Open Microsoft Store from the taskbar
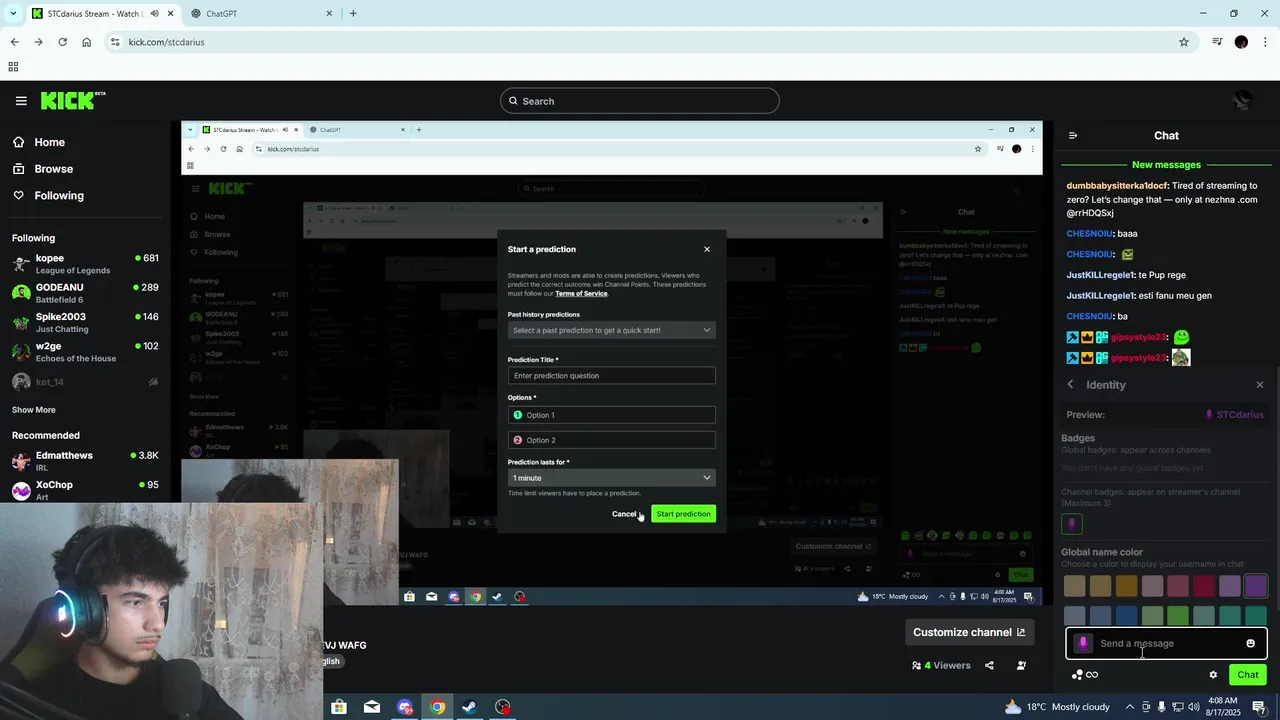The width and height of the screenshot is (1280, 720). click(x=339, y=707)
